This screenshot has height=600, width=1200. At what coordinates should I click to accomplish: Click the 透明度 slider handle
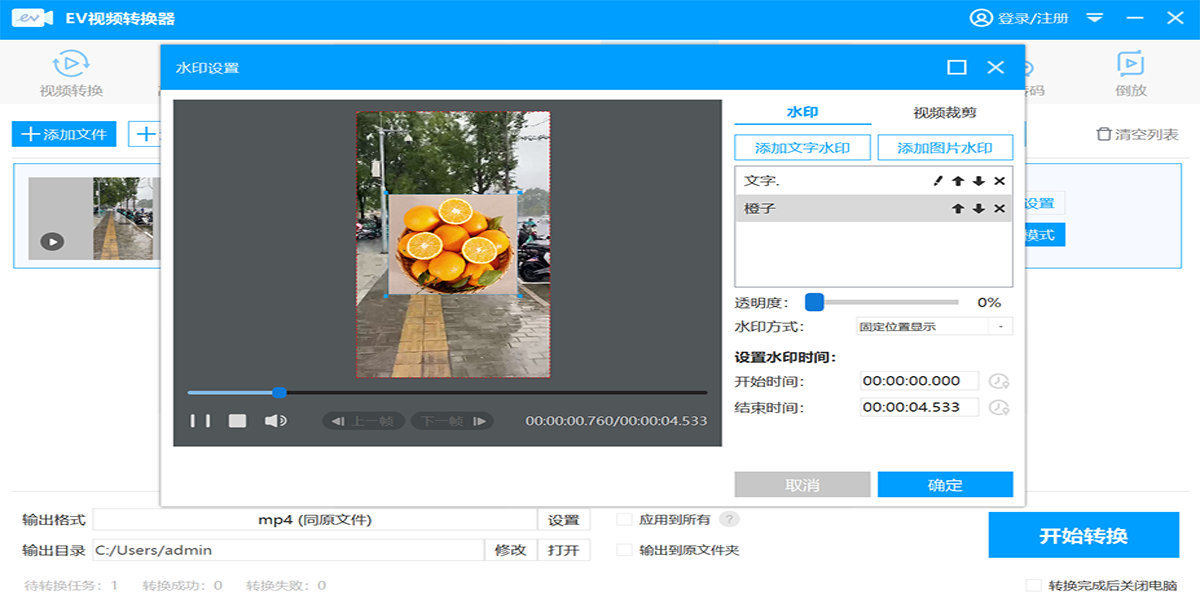coord(814,302)
